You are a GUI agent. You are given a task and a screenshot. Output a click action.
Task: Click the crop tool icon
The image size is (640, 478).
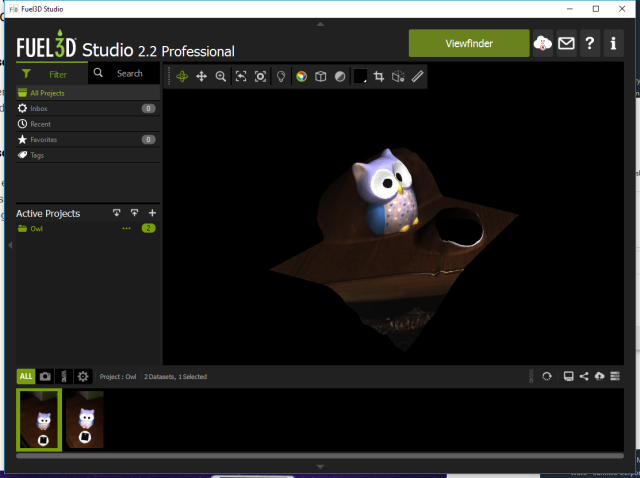tap(379, 76)
